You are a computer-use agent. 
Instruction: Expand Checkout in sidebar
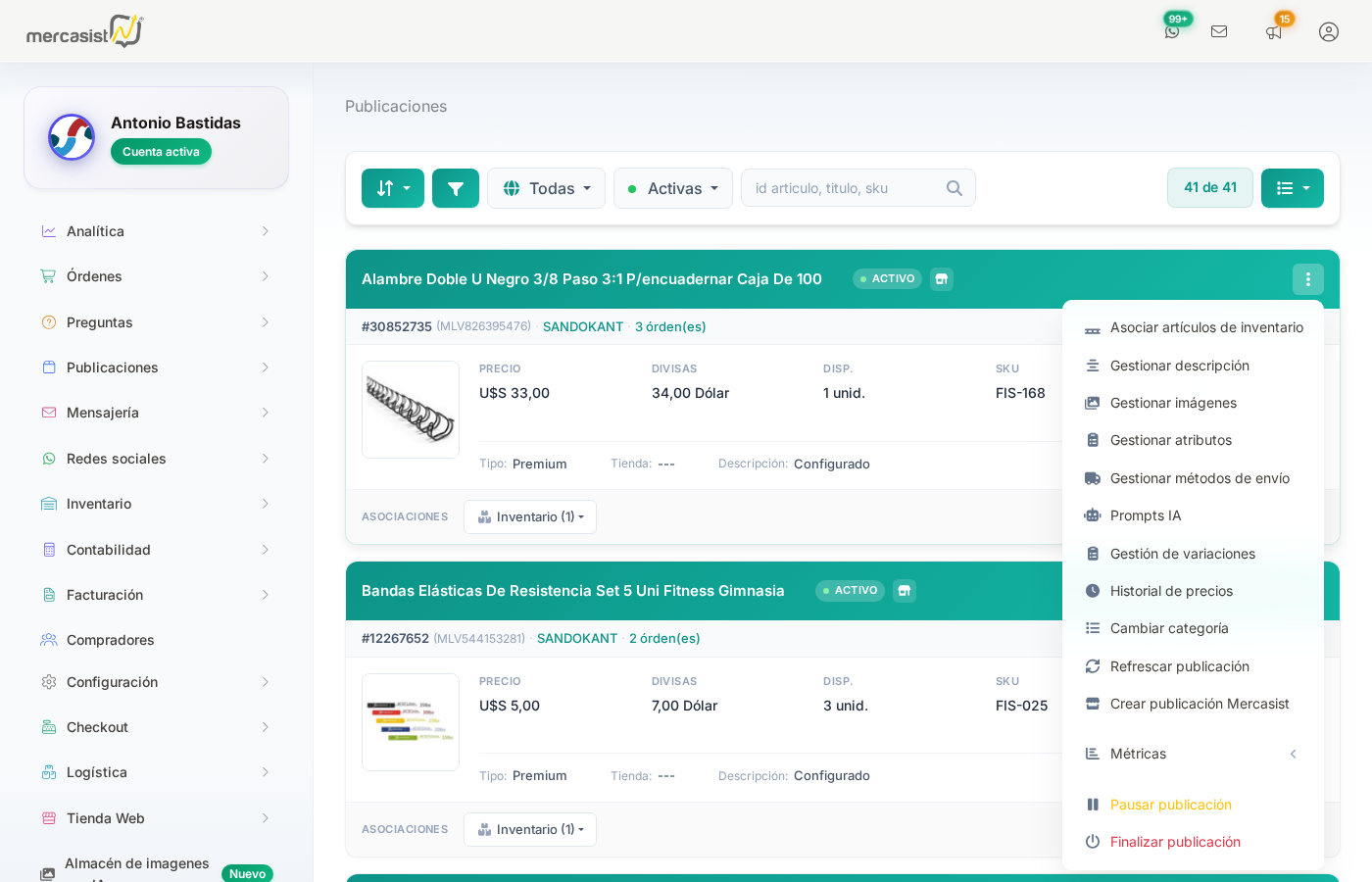(x=157, y=727)
